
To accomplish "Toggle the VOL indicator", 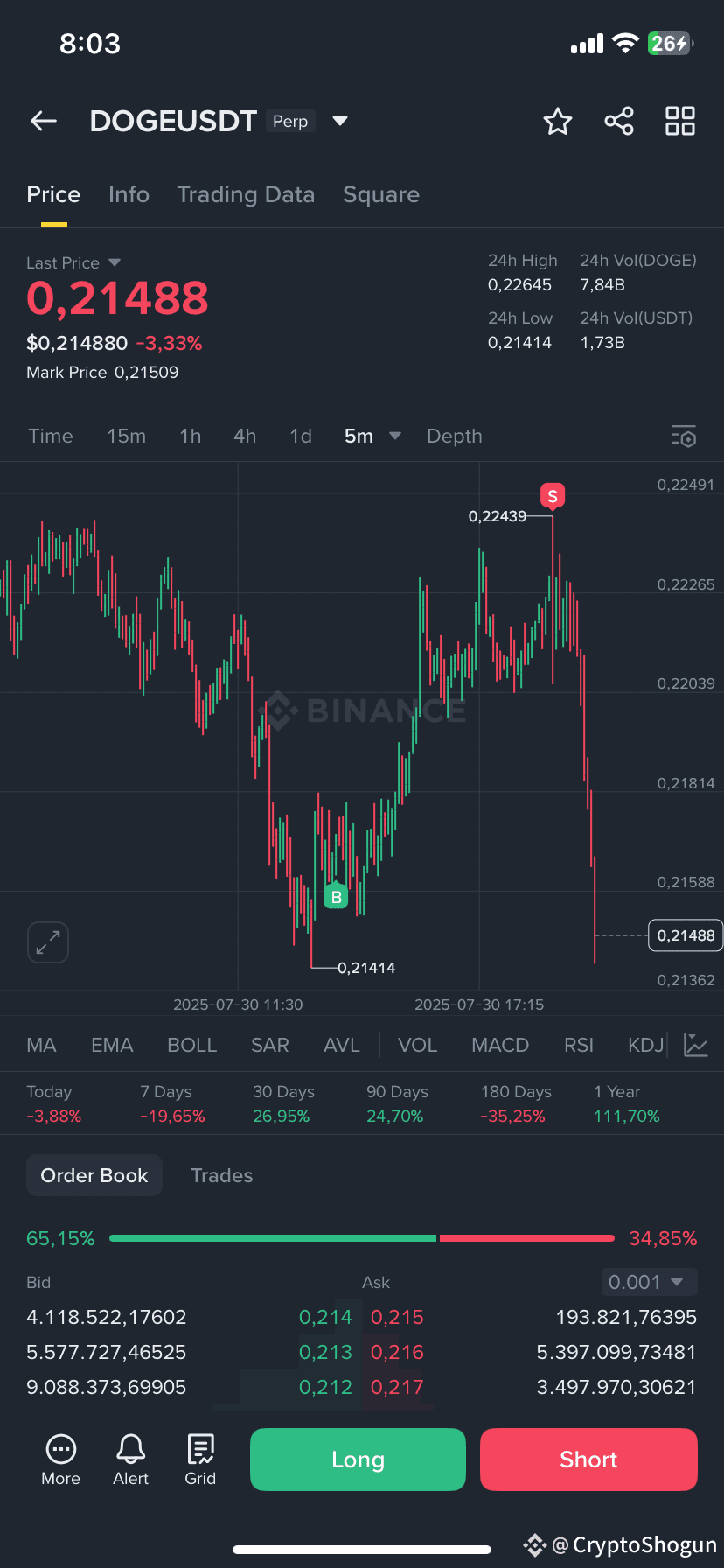I will pyautogui.click(x=418, y=1045).
